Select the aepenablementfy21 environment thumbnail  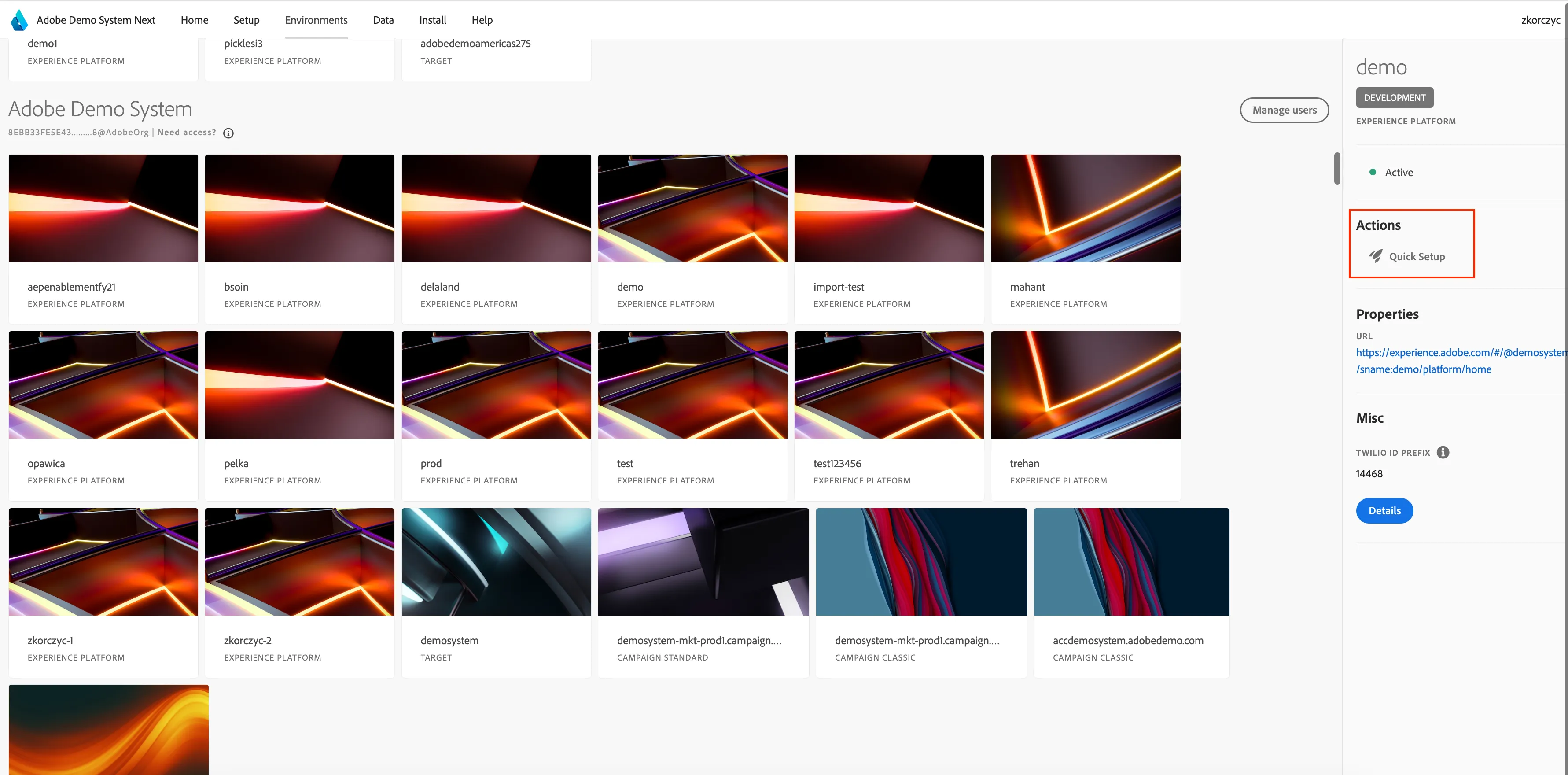point(103,208)
